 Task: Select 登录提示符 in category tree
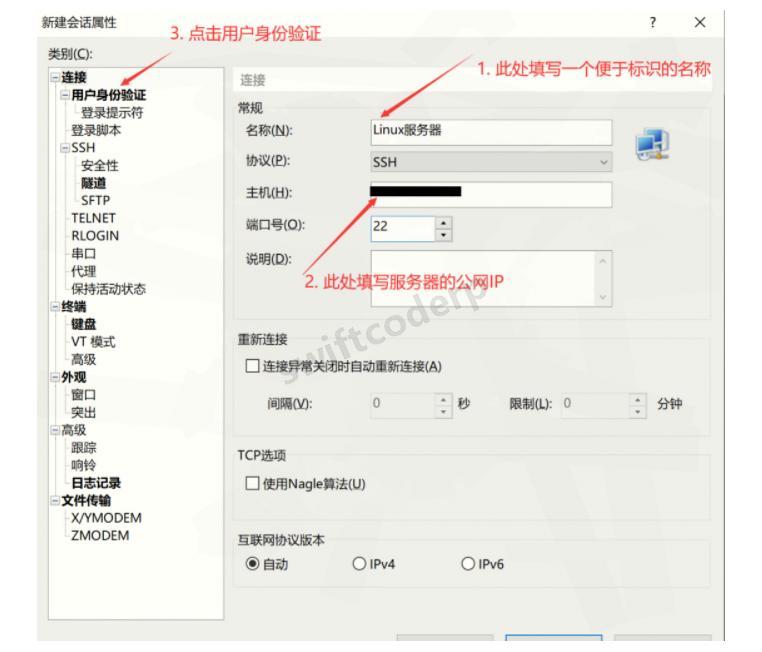(112, 113)
